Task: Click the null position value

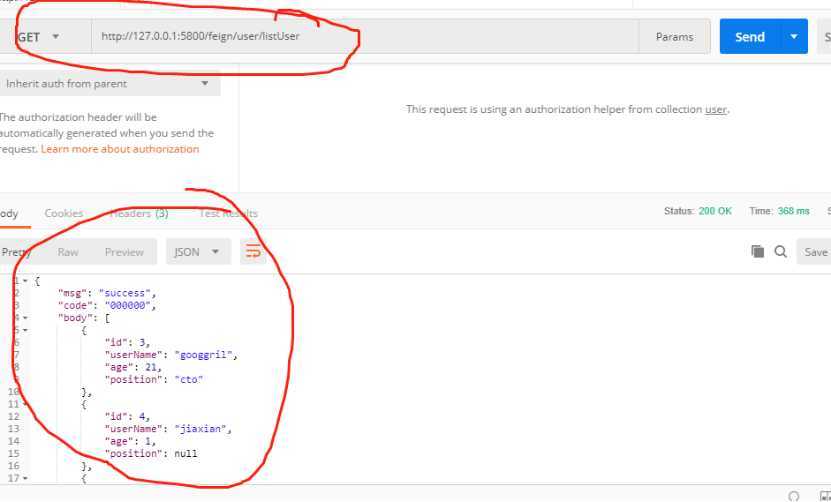Action: tap(186, 454)
